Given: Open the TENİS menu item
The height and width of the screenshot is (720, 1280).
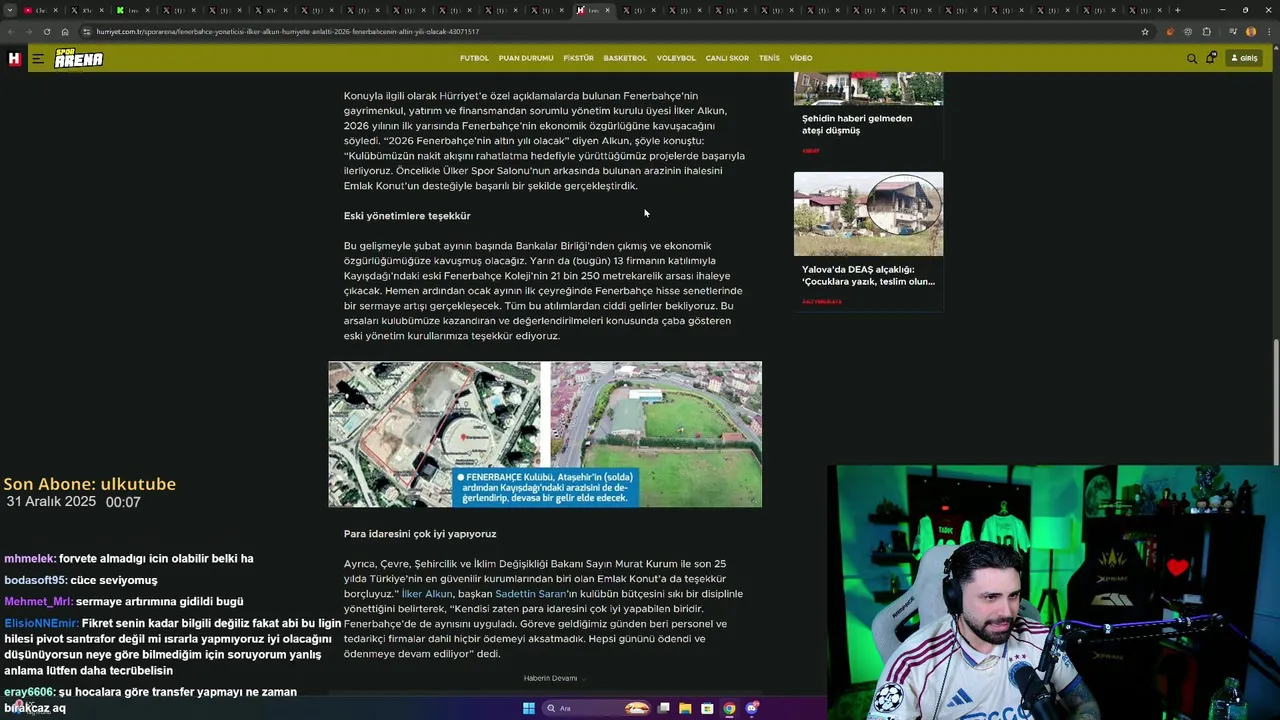Looking at the screenshot, I should pos(769,58).
